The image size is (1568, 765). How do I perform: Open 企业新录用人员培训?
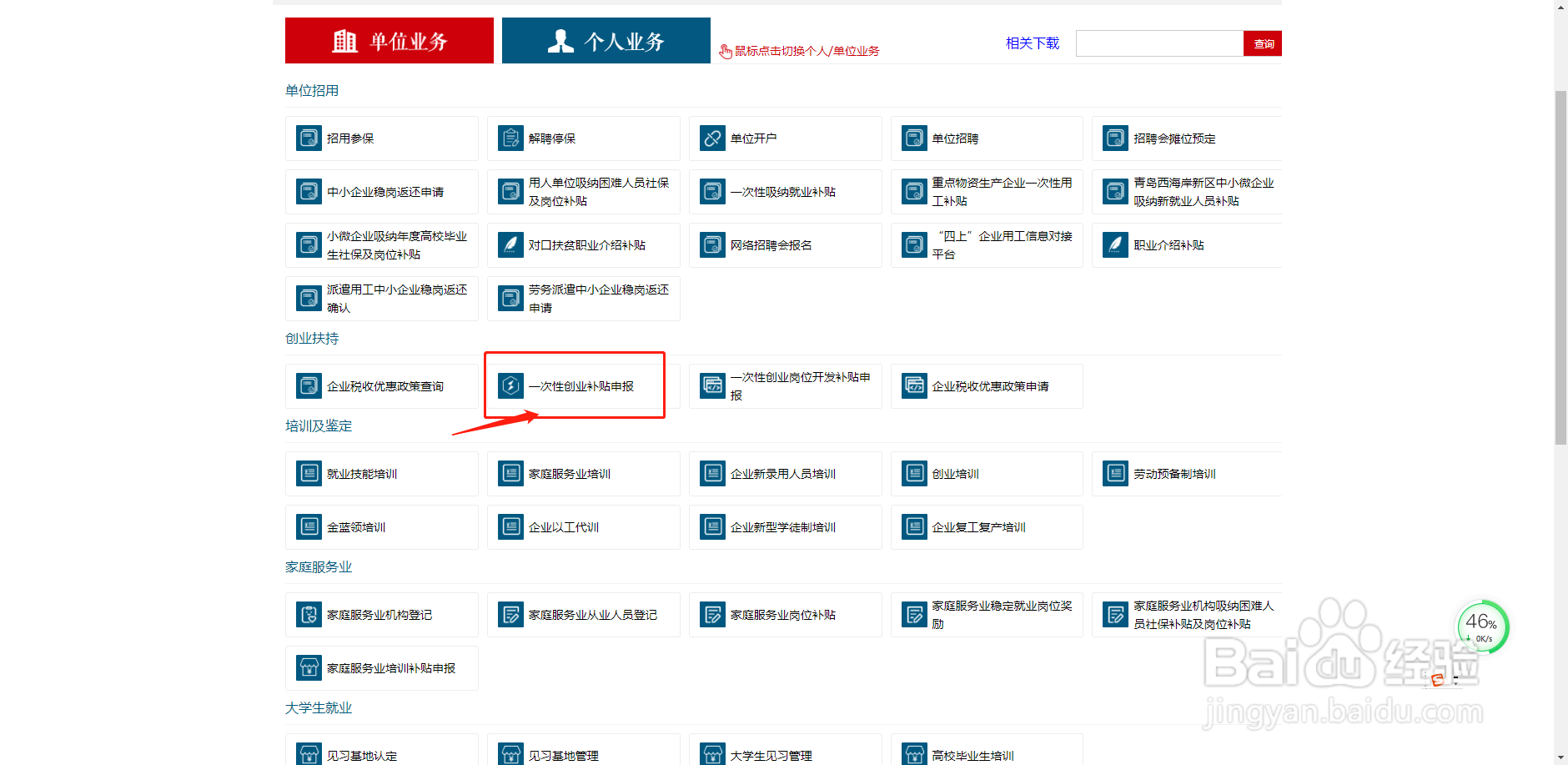786,474
